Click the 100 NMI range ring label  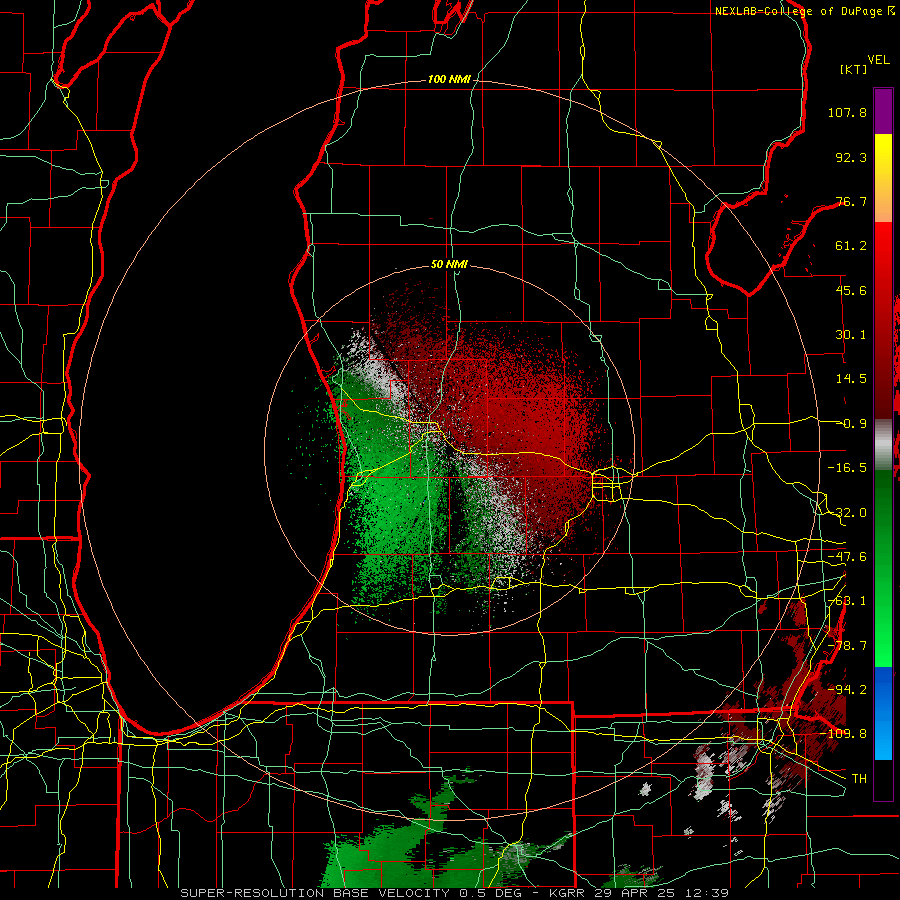coord(449,79)
